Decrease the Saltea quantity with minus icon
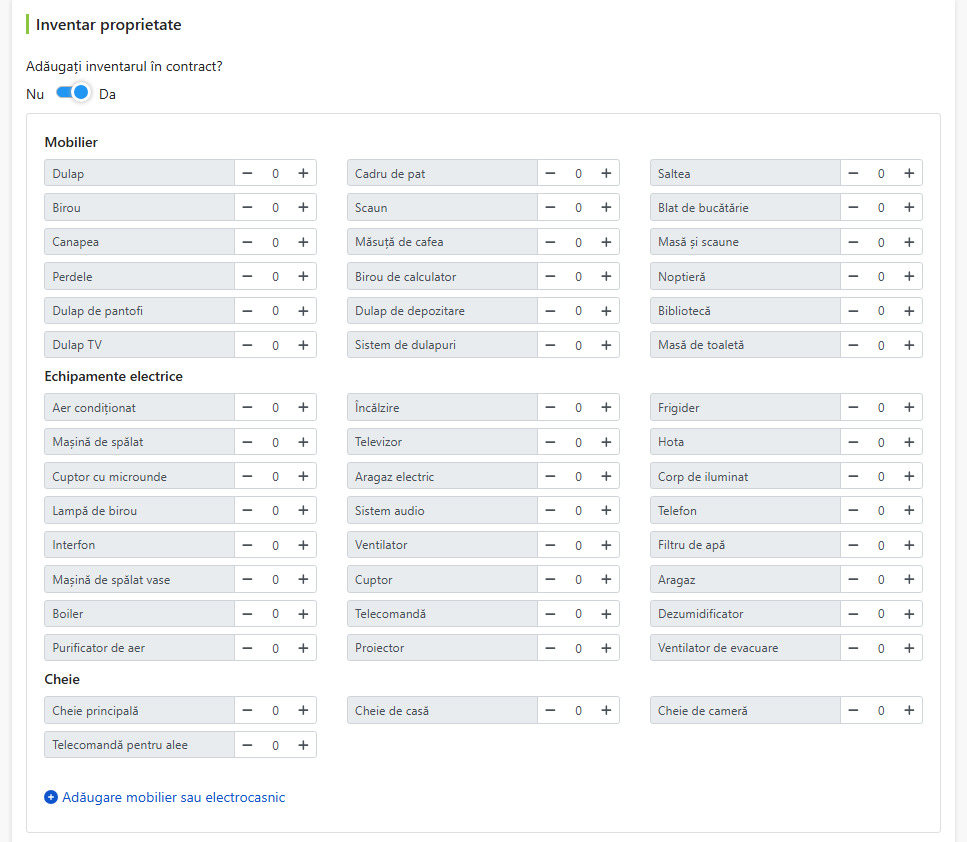 pos(853,173)
